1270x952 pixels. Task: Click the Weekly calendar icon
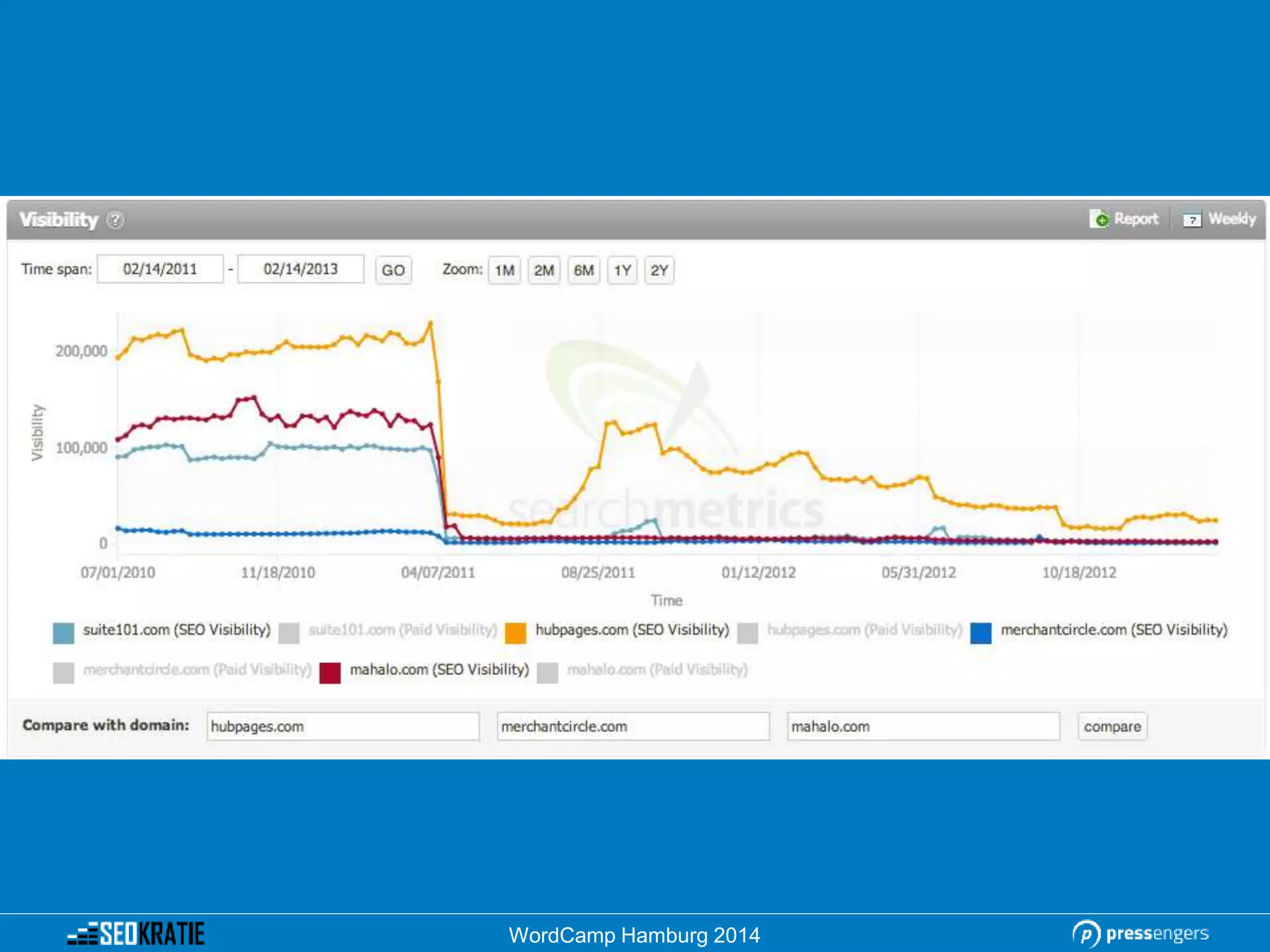(1192, 219)
